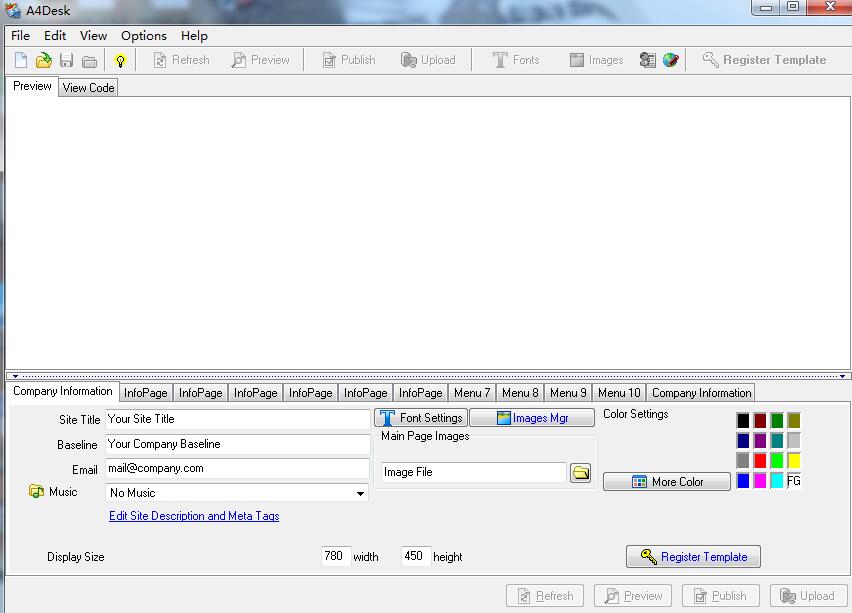This screenshot has height=613, width=852.
Task: Click Preview in the top toolbar
Action: tap(260, 60)
